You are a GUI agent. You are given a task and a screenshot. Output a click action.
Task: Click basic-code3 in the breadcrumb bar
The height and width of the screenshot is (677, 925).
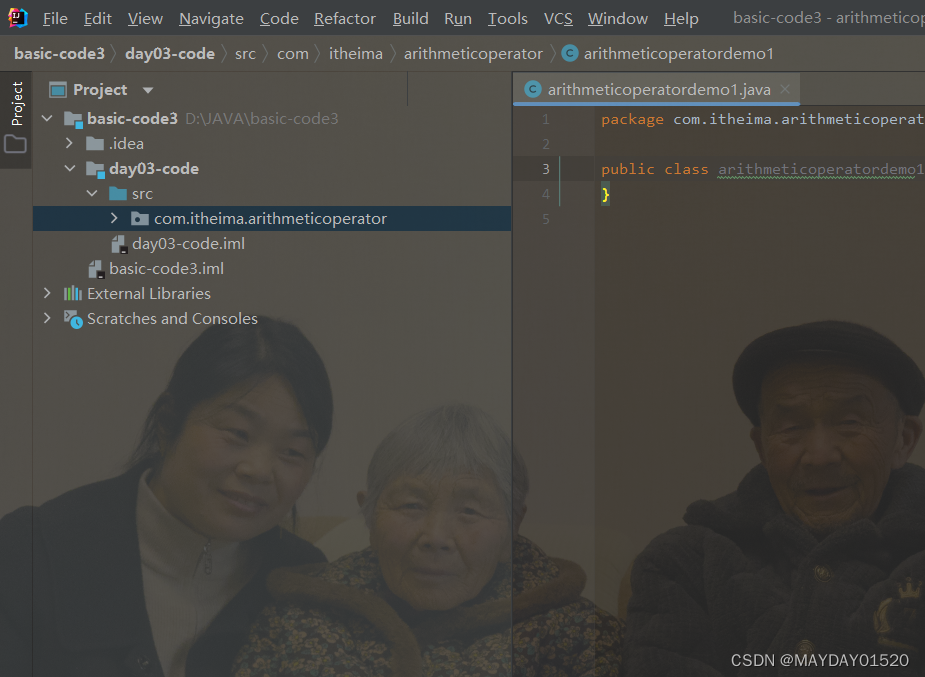pos(59,54)
